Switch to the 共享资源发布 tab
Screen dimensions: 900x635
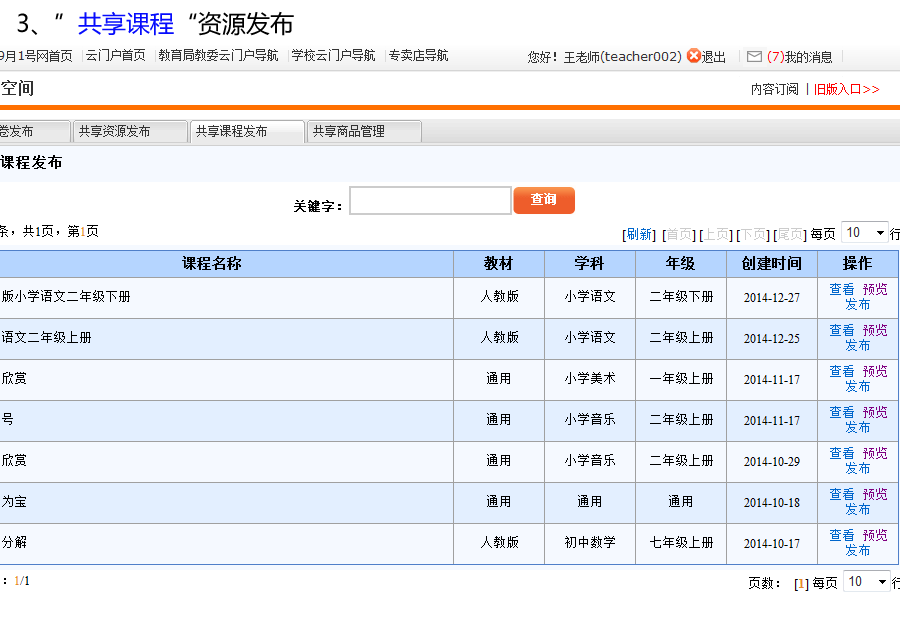coord(130,131)
